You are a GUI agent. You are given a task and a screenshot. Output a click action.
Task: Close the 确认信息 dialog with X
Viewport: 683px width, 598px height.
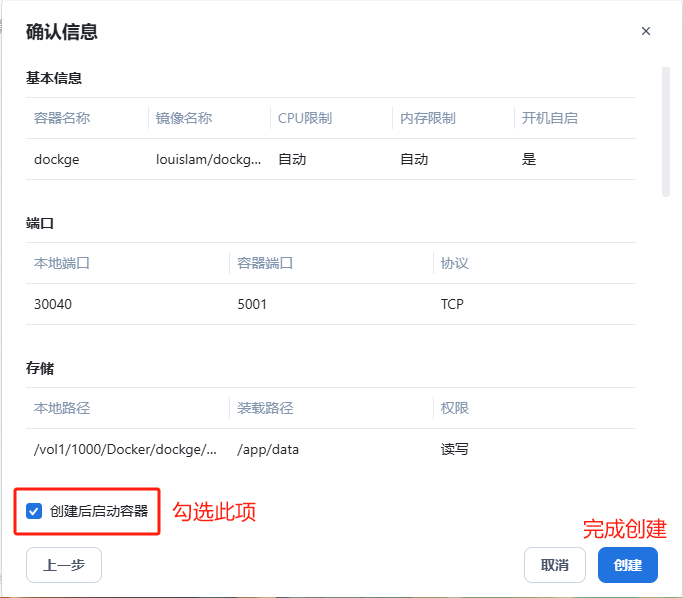coord(646,31)
